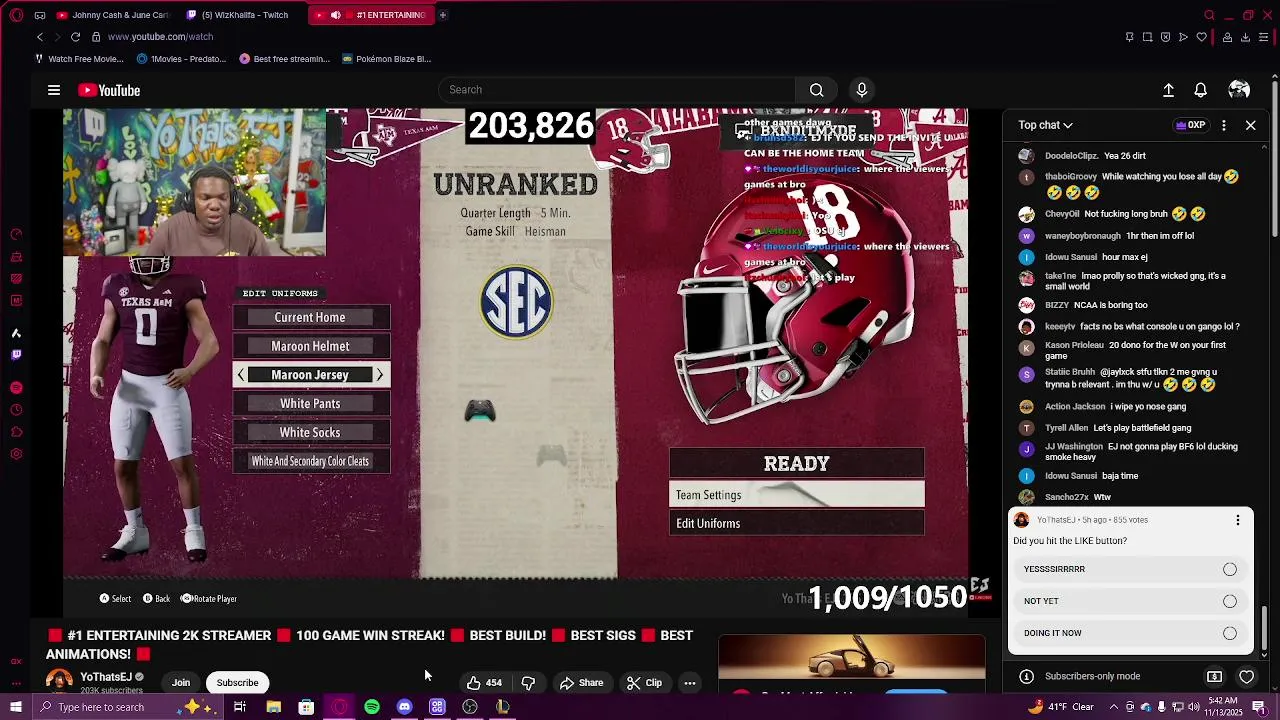Open File Explorer from the taskbar
1280x720 pixels.
tap(273, 707)
